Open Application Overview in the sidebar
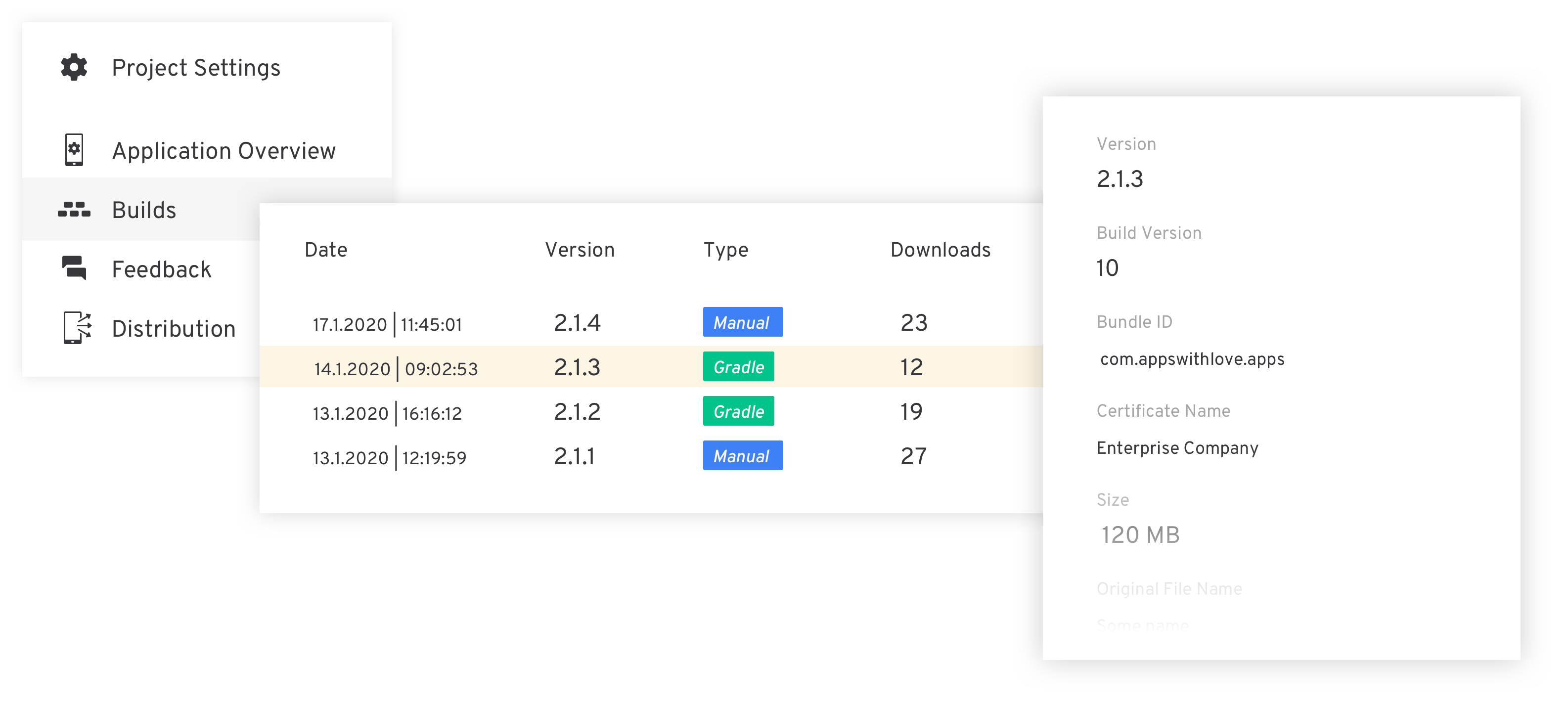 (224, 150)
